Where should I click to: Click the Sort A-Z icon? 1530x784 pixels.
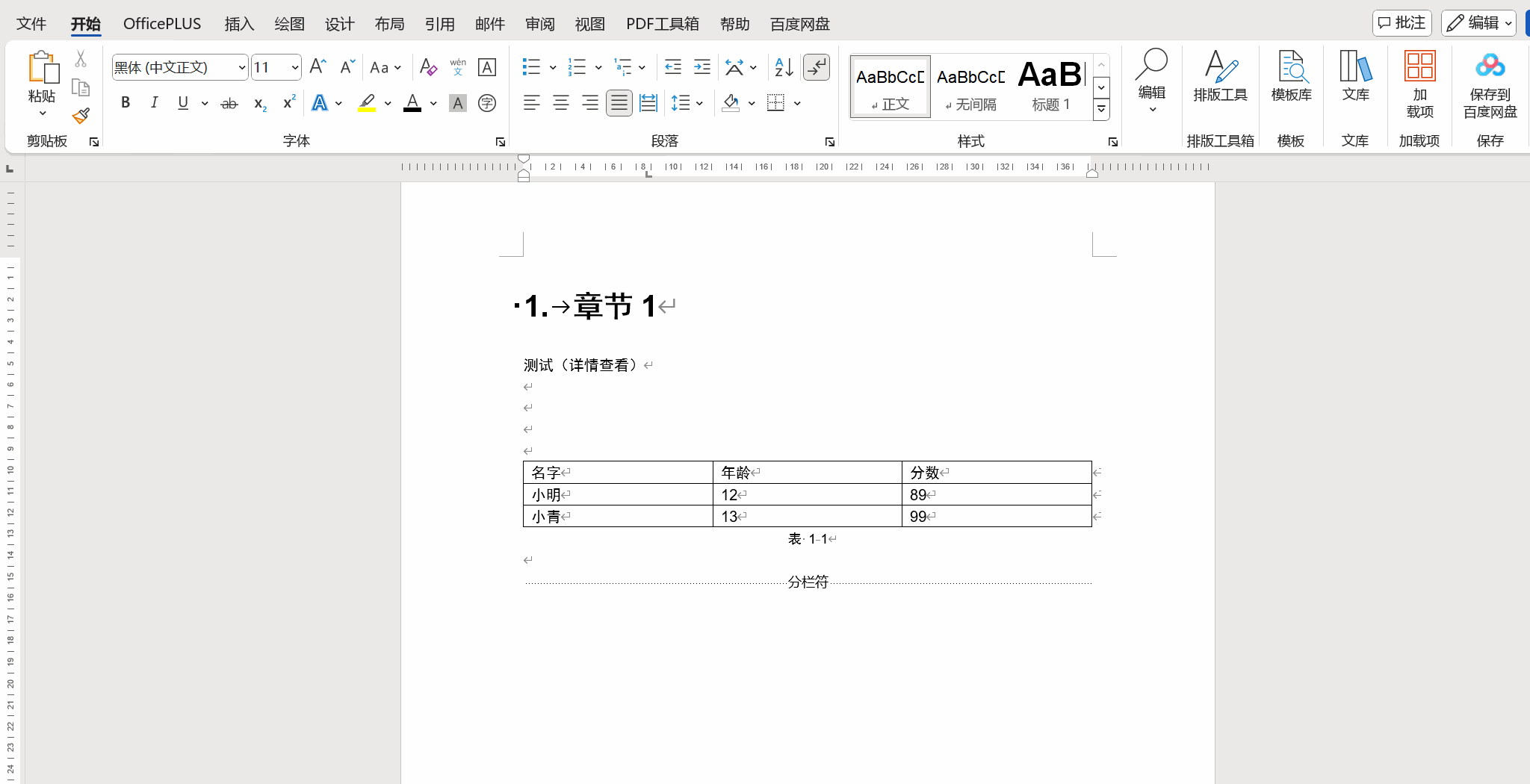pyautogui.click(x=784, y=67)
